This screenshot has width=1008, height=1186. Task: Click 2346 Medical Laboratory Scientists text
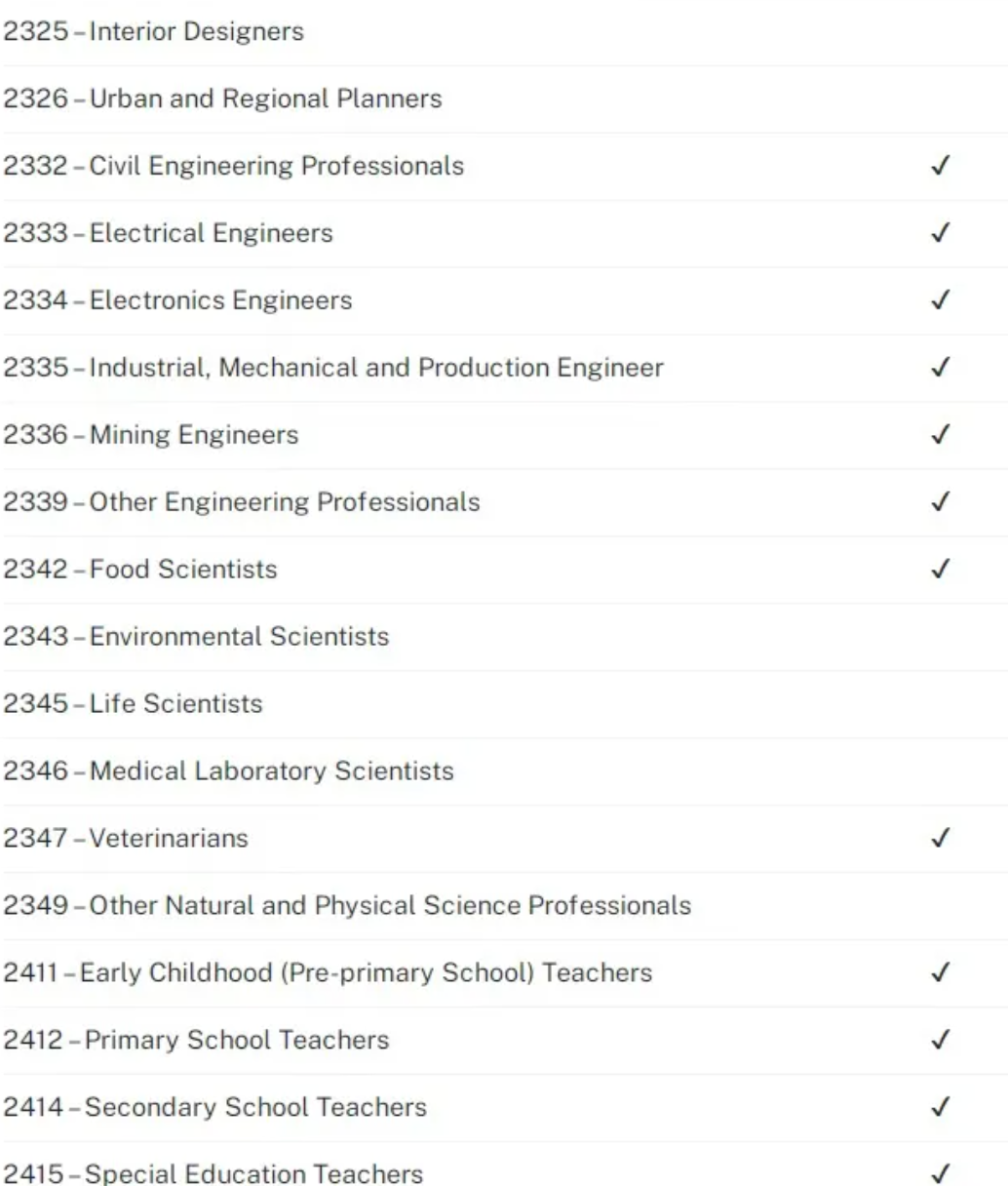pos(228,771)
